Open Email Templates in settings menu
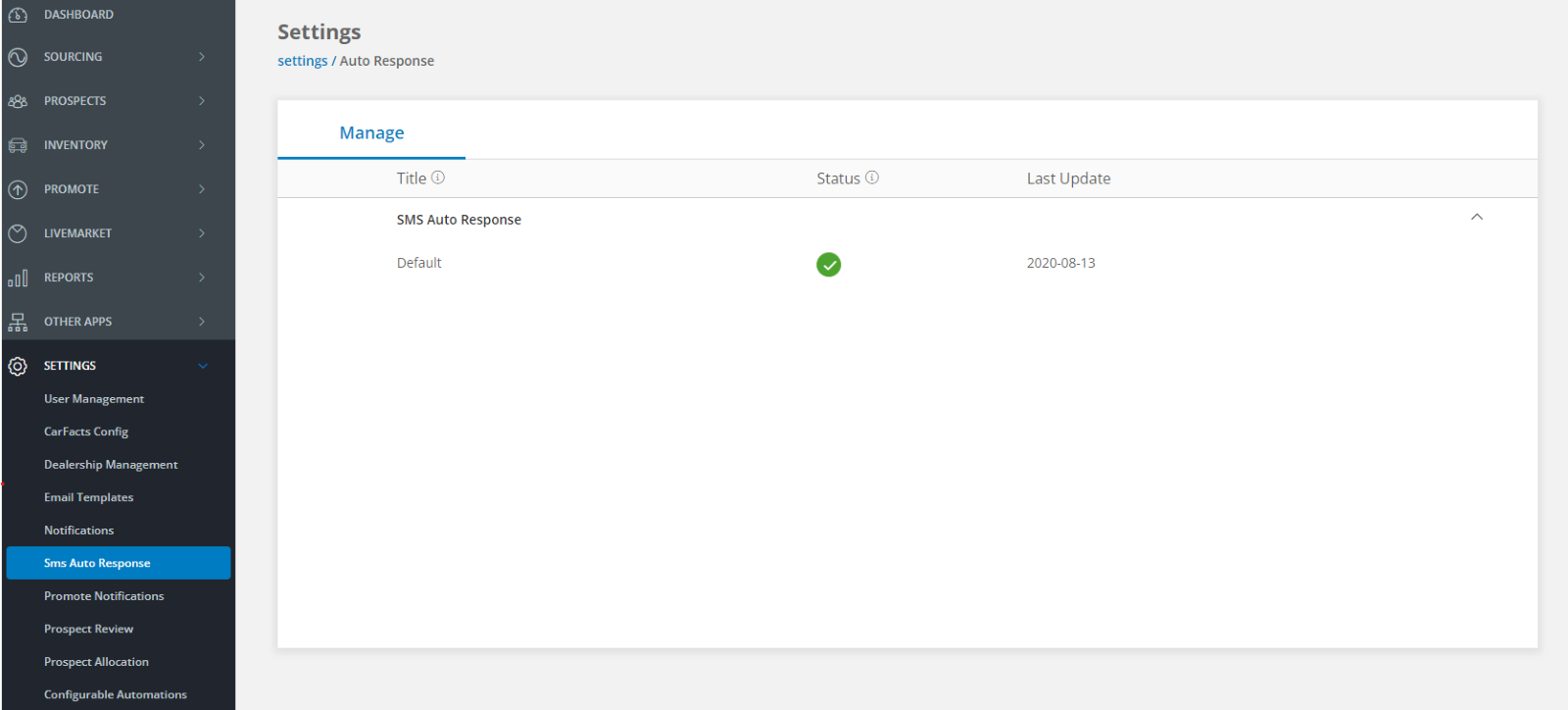This screenshot has height=710, width=1568. (x=88, y=497)
